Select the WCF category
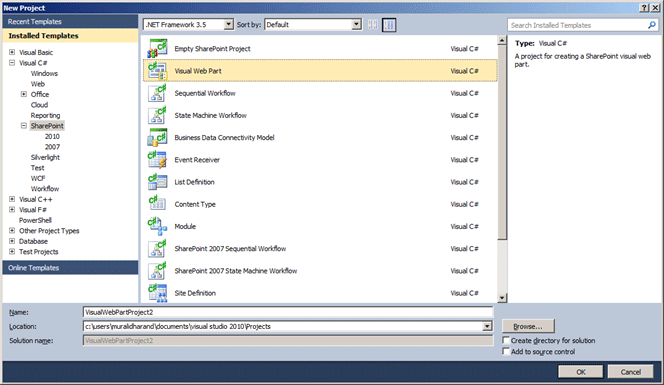The image size is (664, 385). click(38, 178)
